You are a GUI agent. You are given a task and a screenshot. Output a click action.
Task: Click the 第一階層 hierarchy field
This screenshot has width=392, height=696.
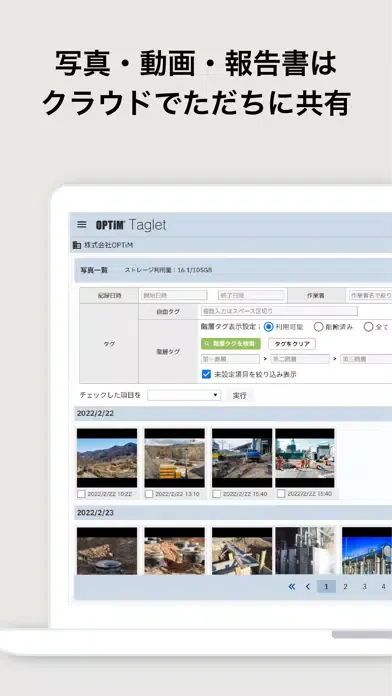(230, 359)
